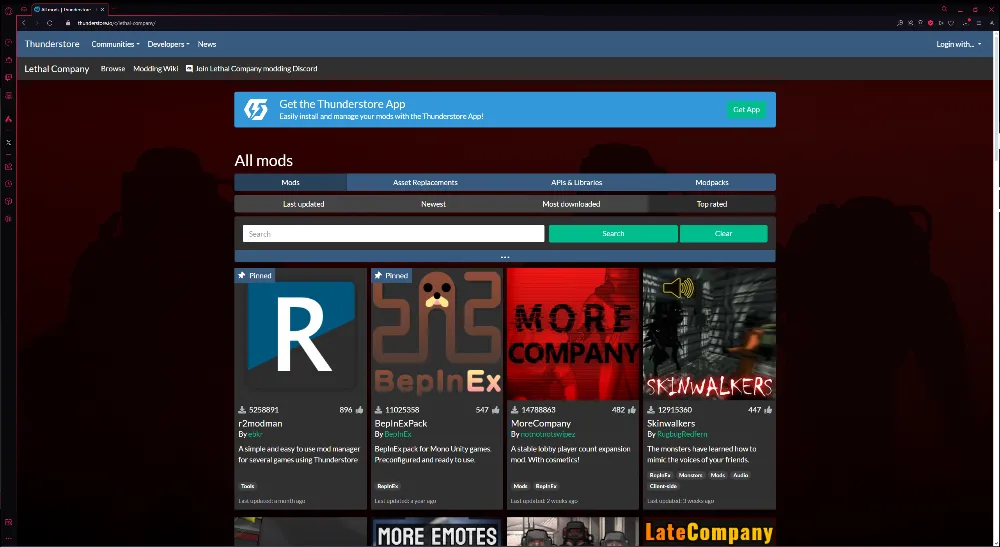1000x547 pixels.
Task: Switch to Asset Replacements tab
Action: click(425, 182)
